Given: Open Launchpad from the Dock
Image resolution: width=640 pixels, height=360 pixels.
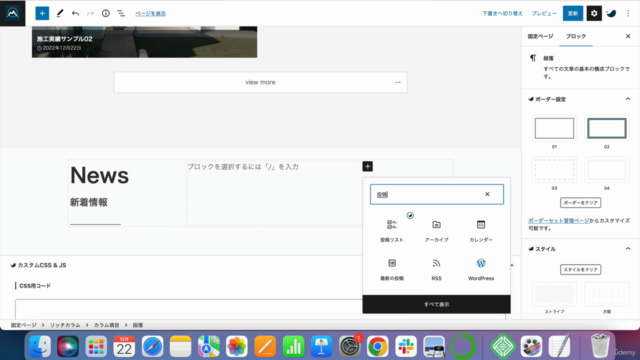Looking at the screenshot, I should coord(96,346).
